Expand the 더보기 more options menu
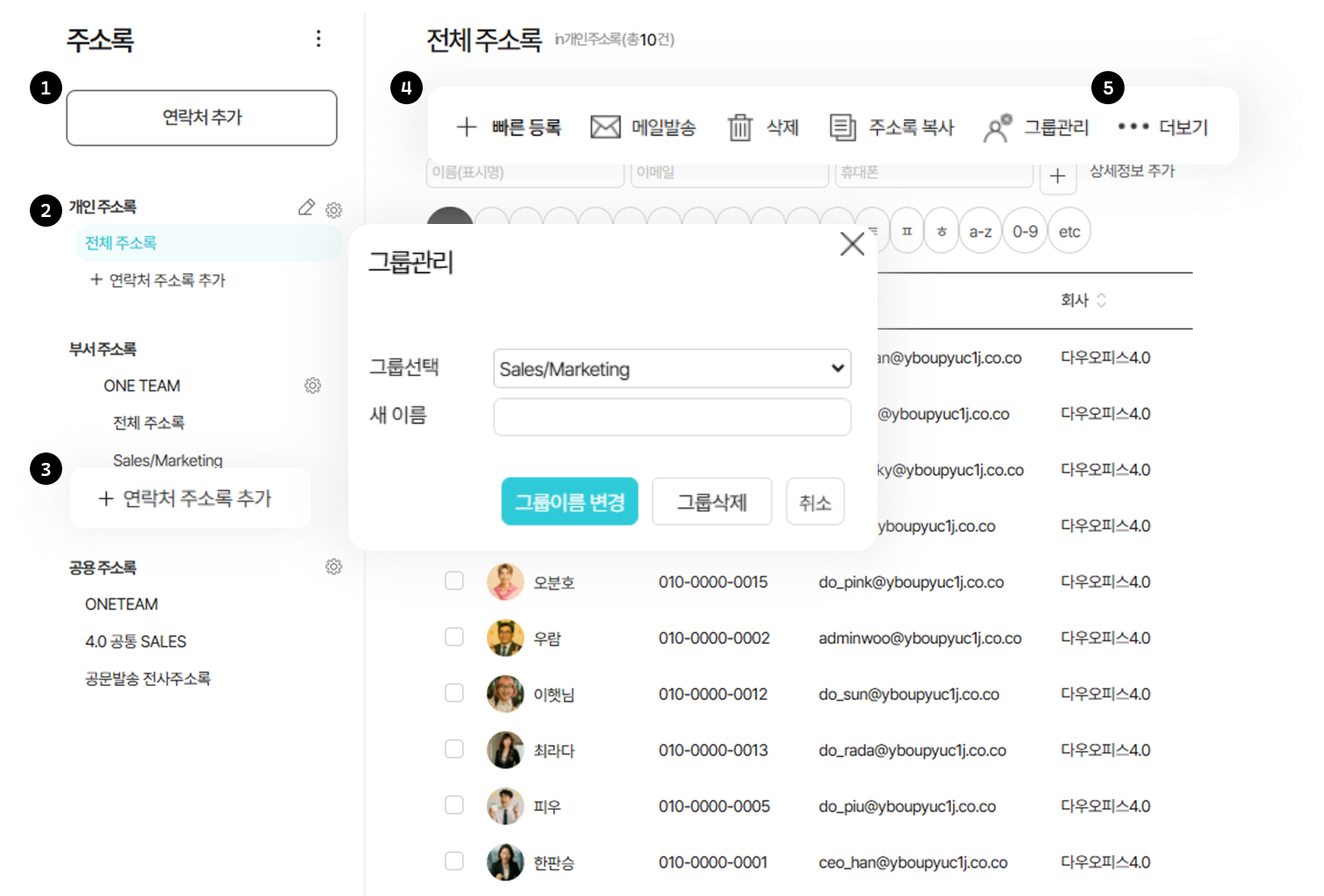This screenshot has width=1324, height=896. click(1162, 128)
